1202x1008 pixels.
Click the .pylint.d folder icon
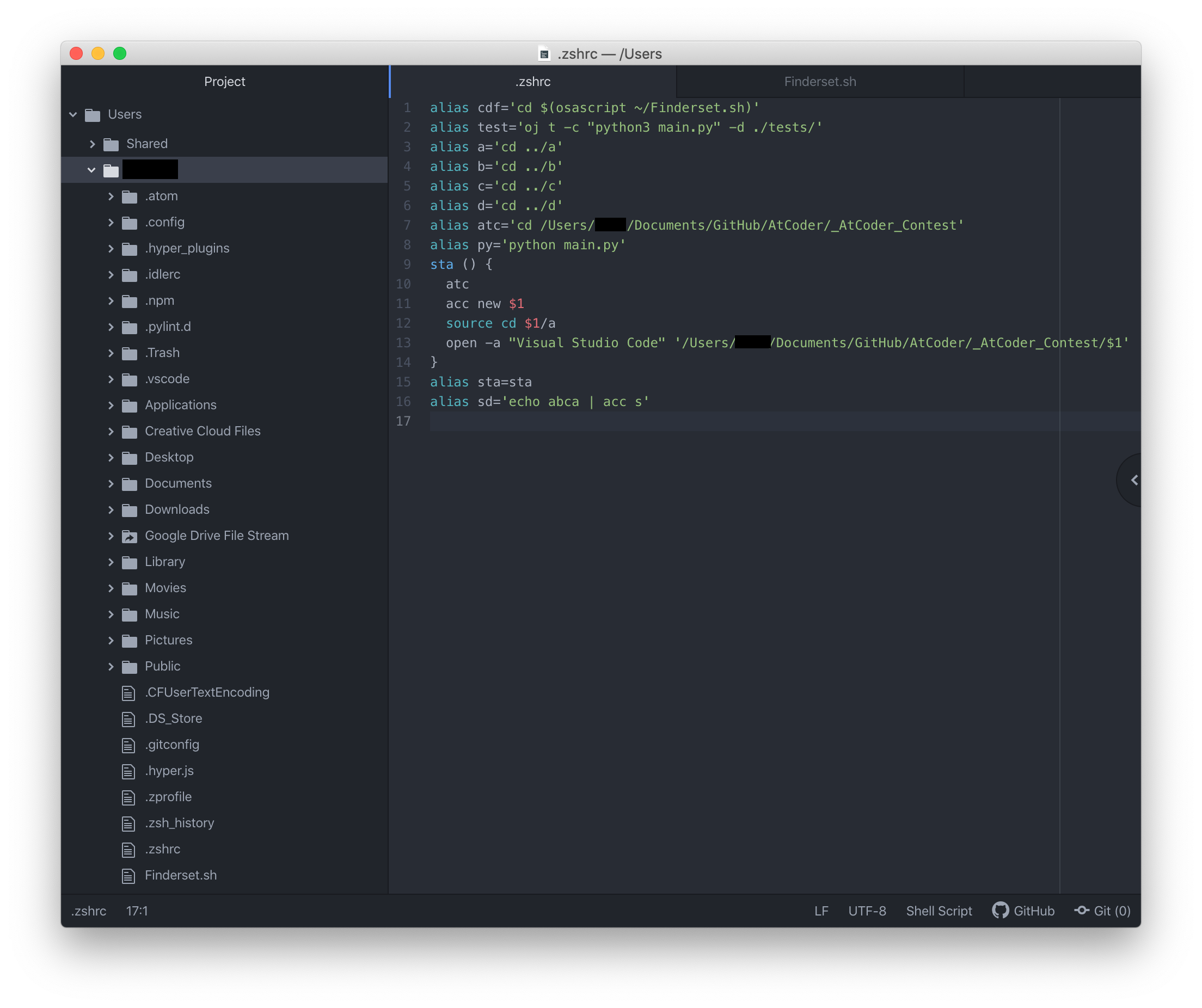coord(130,327)
